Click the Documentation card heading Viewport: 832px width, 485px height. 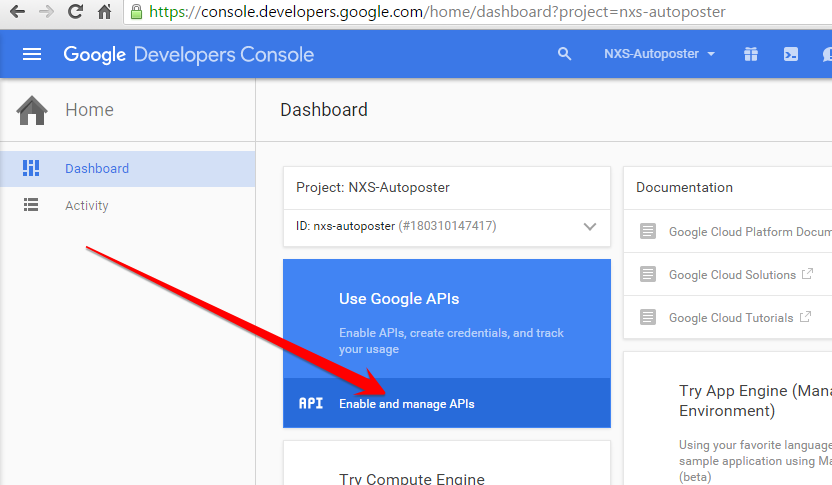tap(684, 187)
